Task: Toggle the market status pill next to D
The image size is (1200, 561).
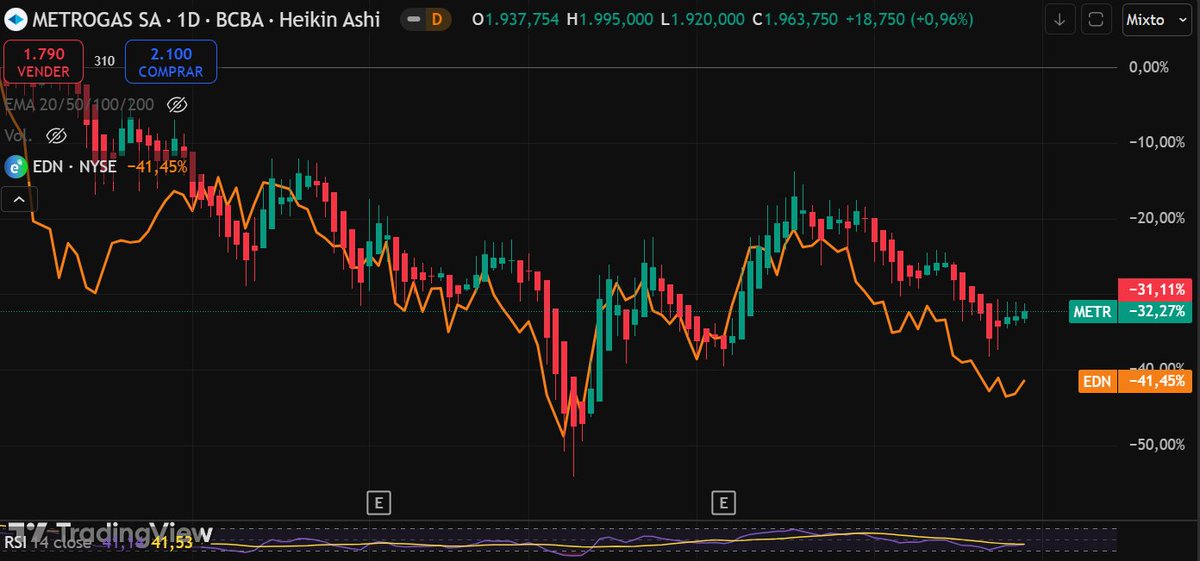Action: coord(415,19)
